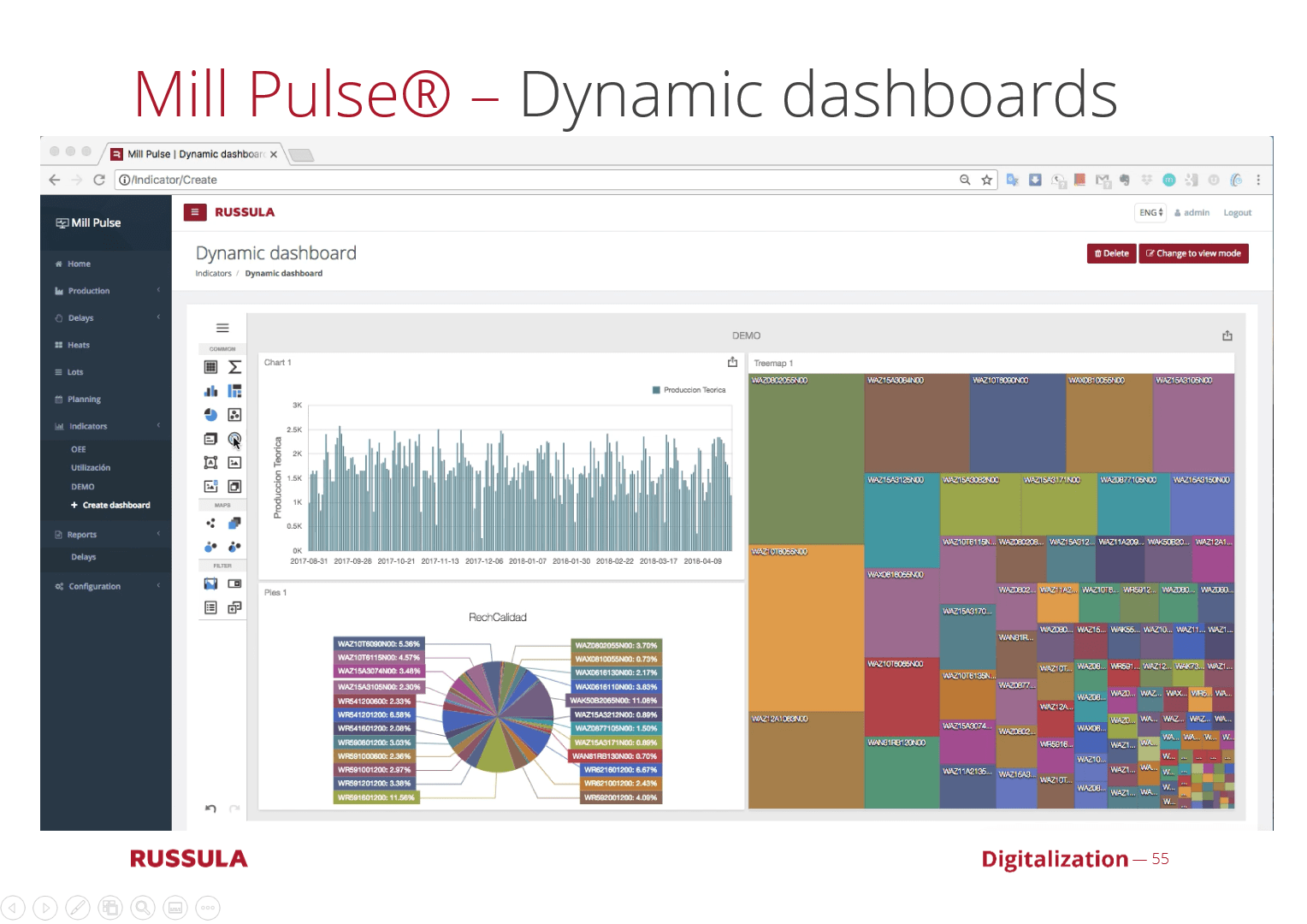Screen dimensions: 1307x924
Task: Add the dropdown filter widget
Action: click(234, 583)
